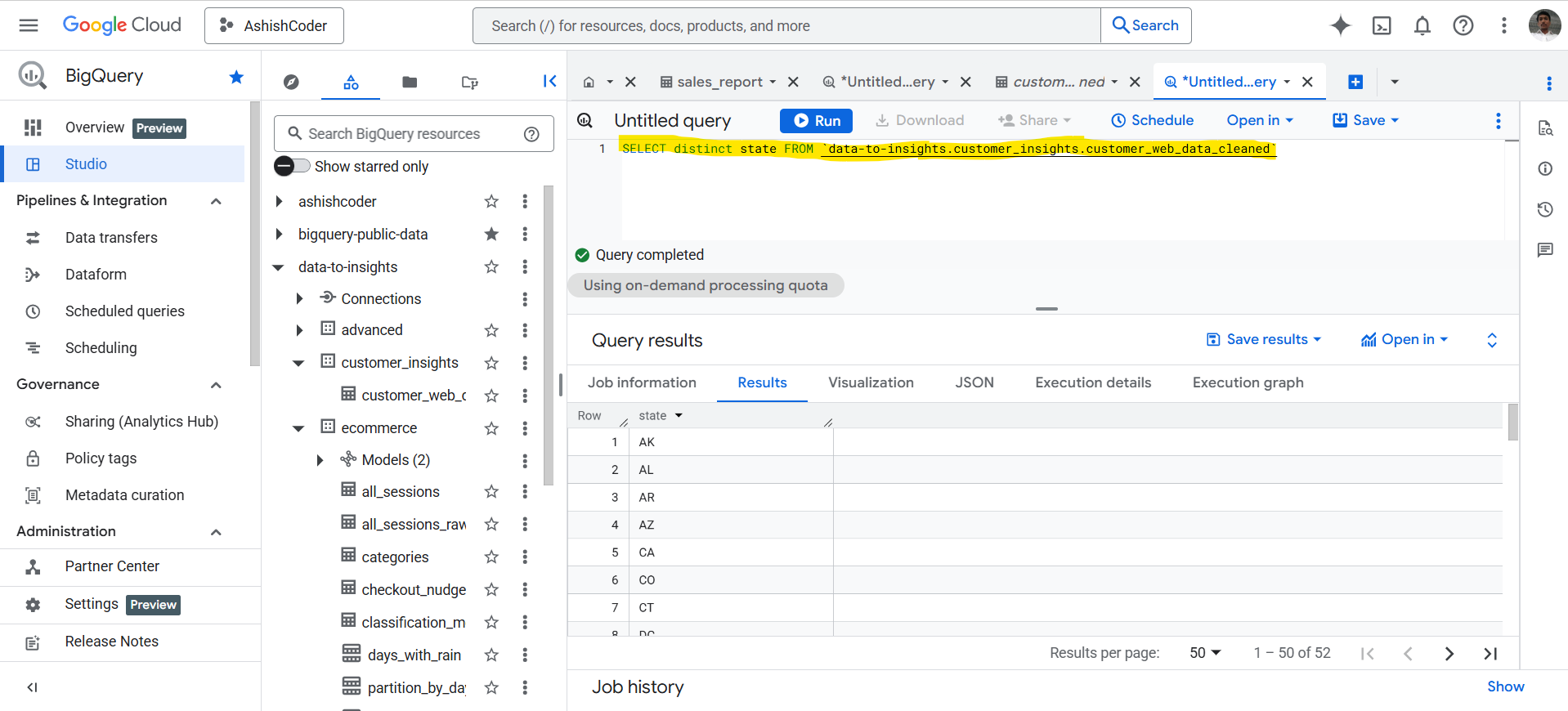Collapse the Pipelines & Integration section
Viewport: 1568px width, 711px height.
(x=216, y=201)
